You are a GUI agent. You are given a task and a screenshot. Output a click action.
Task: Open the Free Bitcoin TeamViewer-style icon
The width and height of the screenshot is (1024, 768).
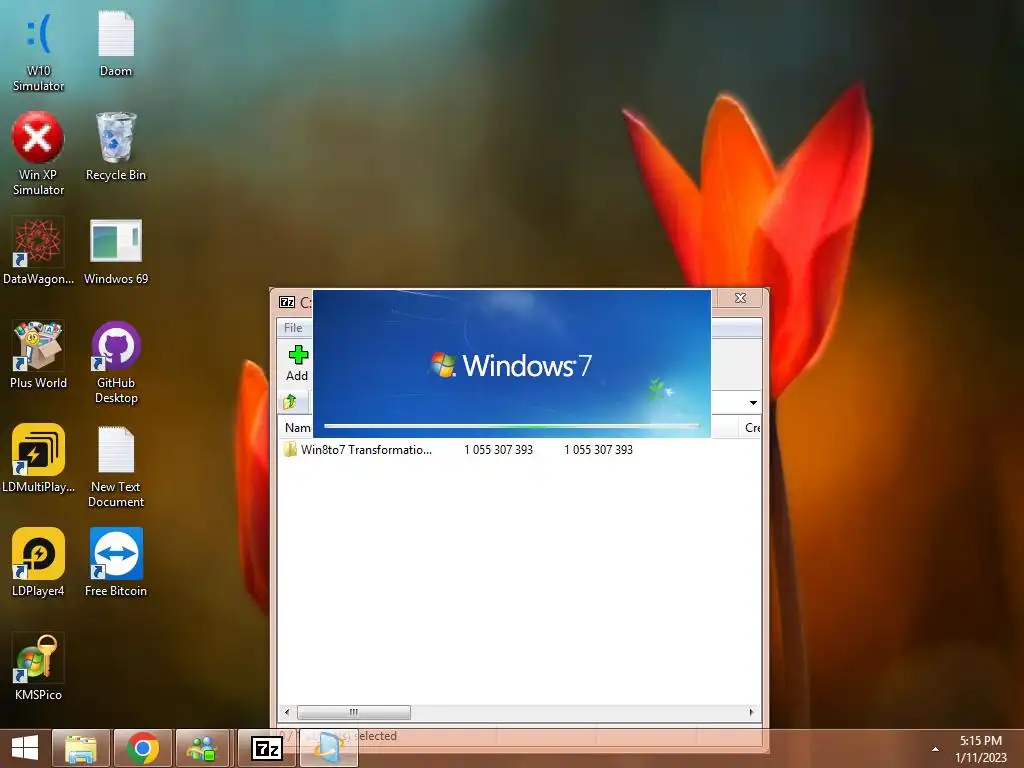point(116,562)
